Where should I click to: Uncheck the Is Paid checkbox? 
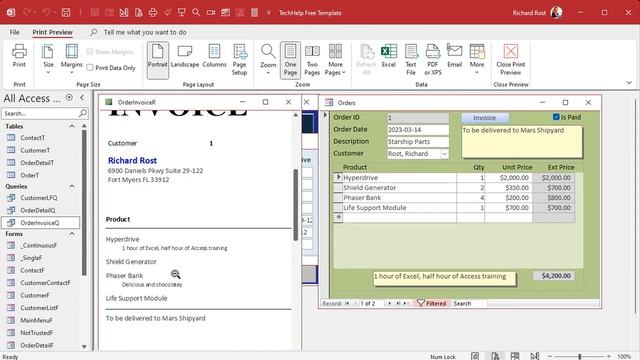coord(556,117)
